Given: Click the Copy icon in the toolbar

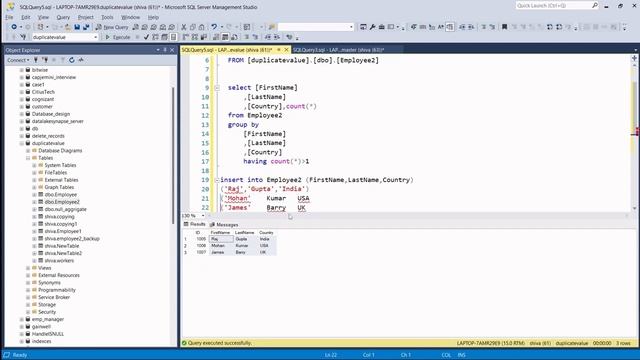Looking at the screenshot, I should click(193, 27).
